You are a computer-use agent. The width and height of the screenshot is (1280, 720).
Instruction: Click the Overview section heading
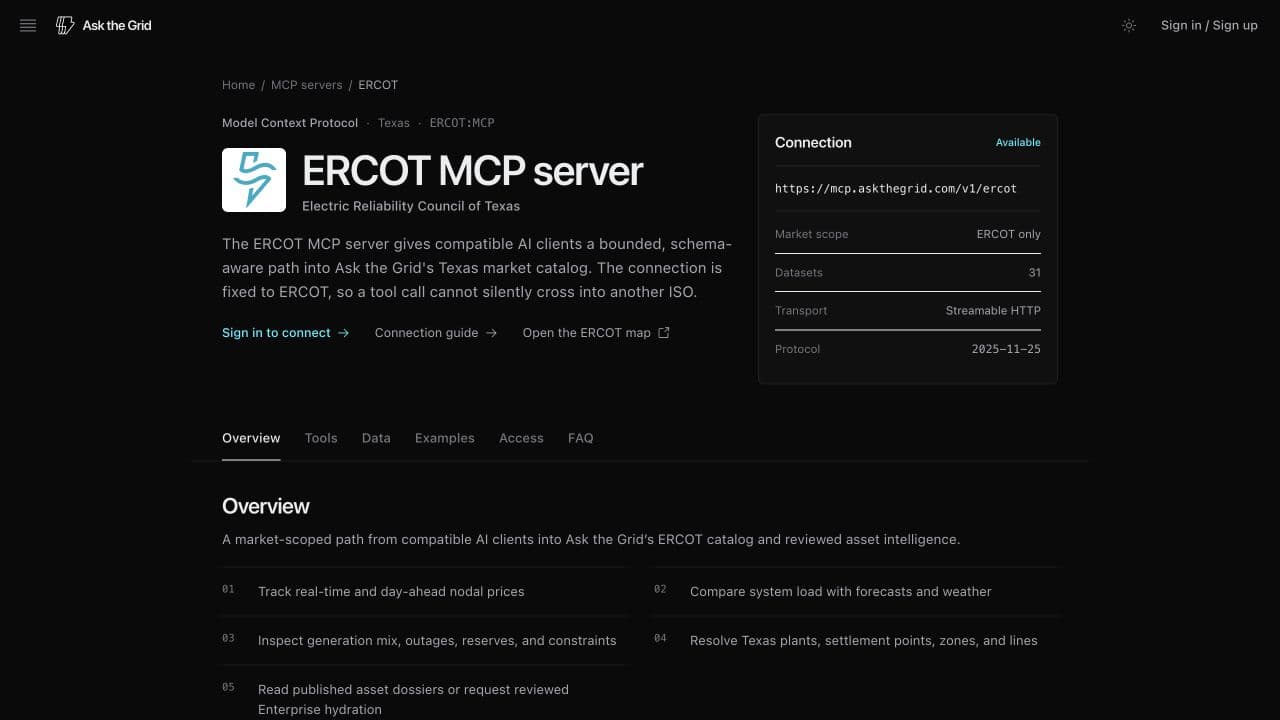[x=266, y=506]
